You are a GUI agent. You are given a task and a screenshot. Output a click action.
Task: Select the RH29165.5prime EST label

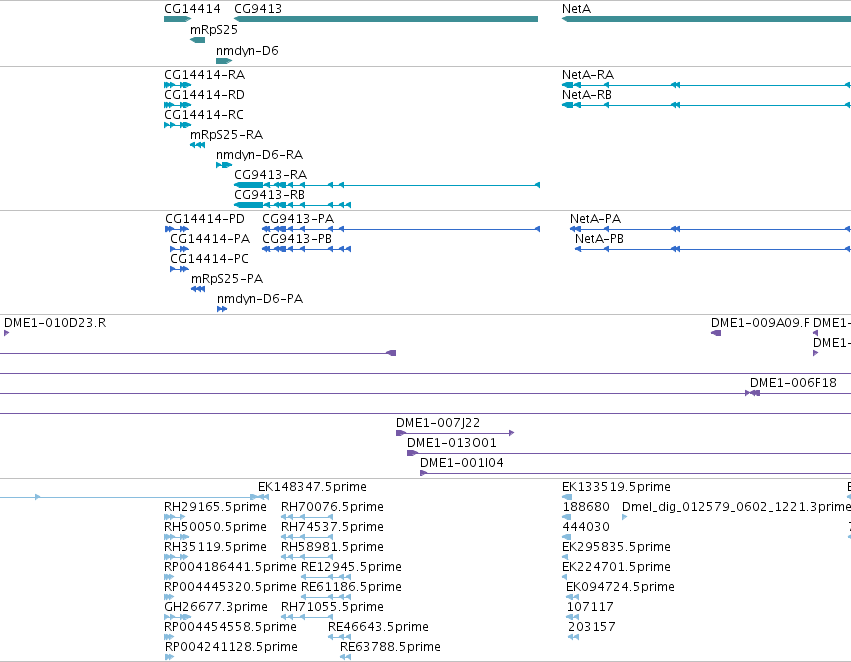click(x=215, y=507)
